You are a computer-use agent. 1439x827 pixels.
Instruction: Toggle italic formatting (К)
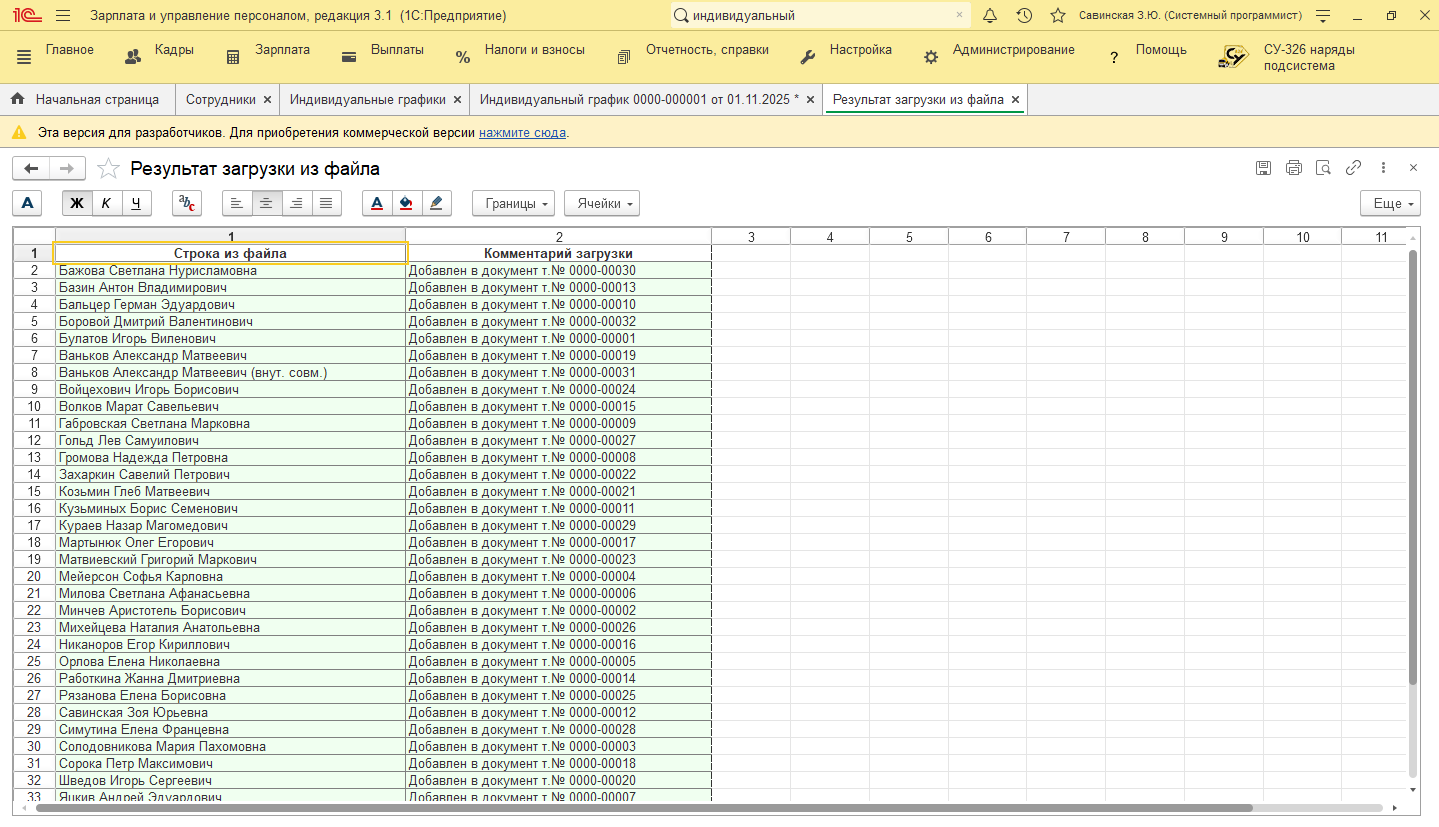coord(107,203)
